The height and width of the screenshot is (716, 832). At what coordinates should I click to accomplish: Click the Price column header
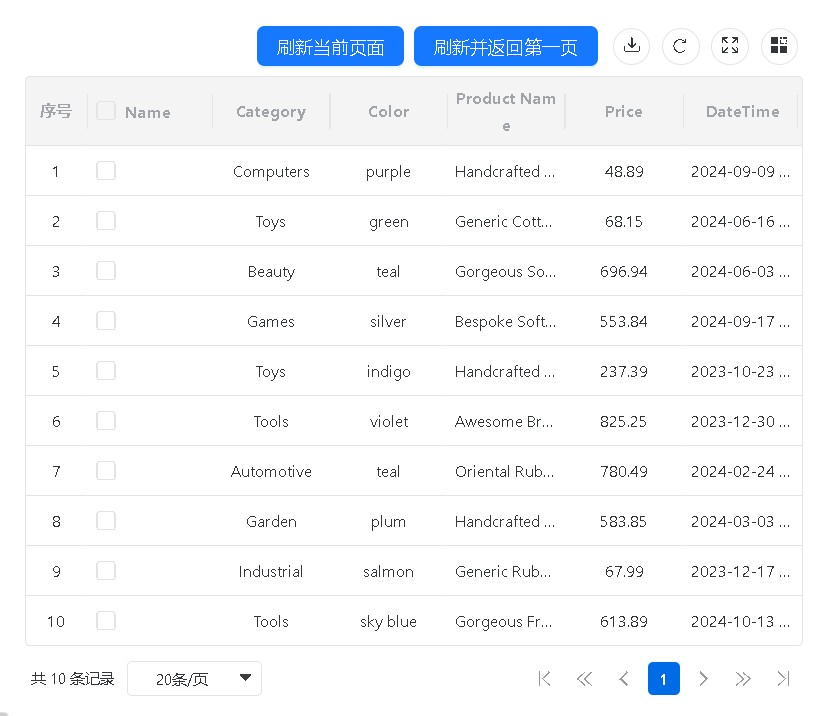tap(623, 112)
